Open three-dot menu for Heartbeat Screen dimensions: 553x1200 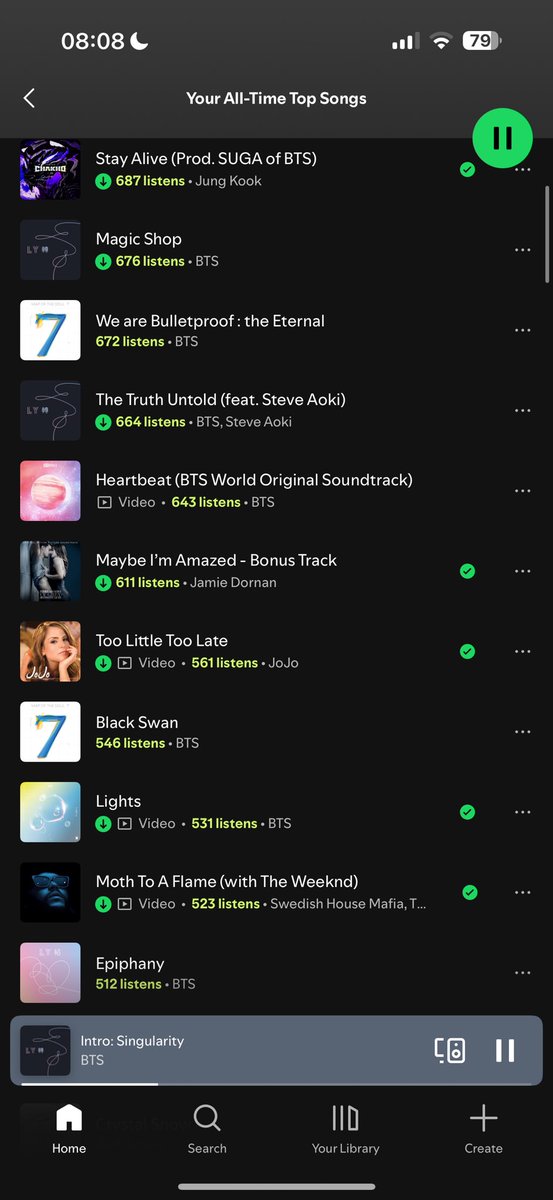coord(522,491)
